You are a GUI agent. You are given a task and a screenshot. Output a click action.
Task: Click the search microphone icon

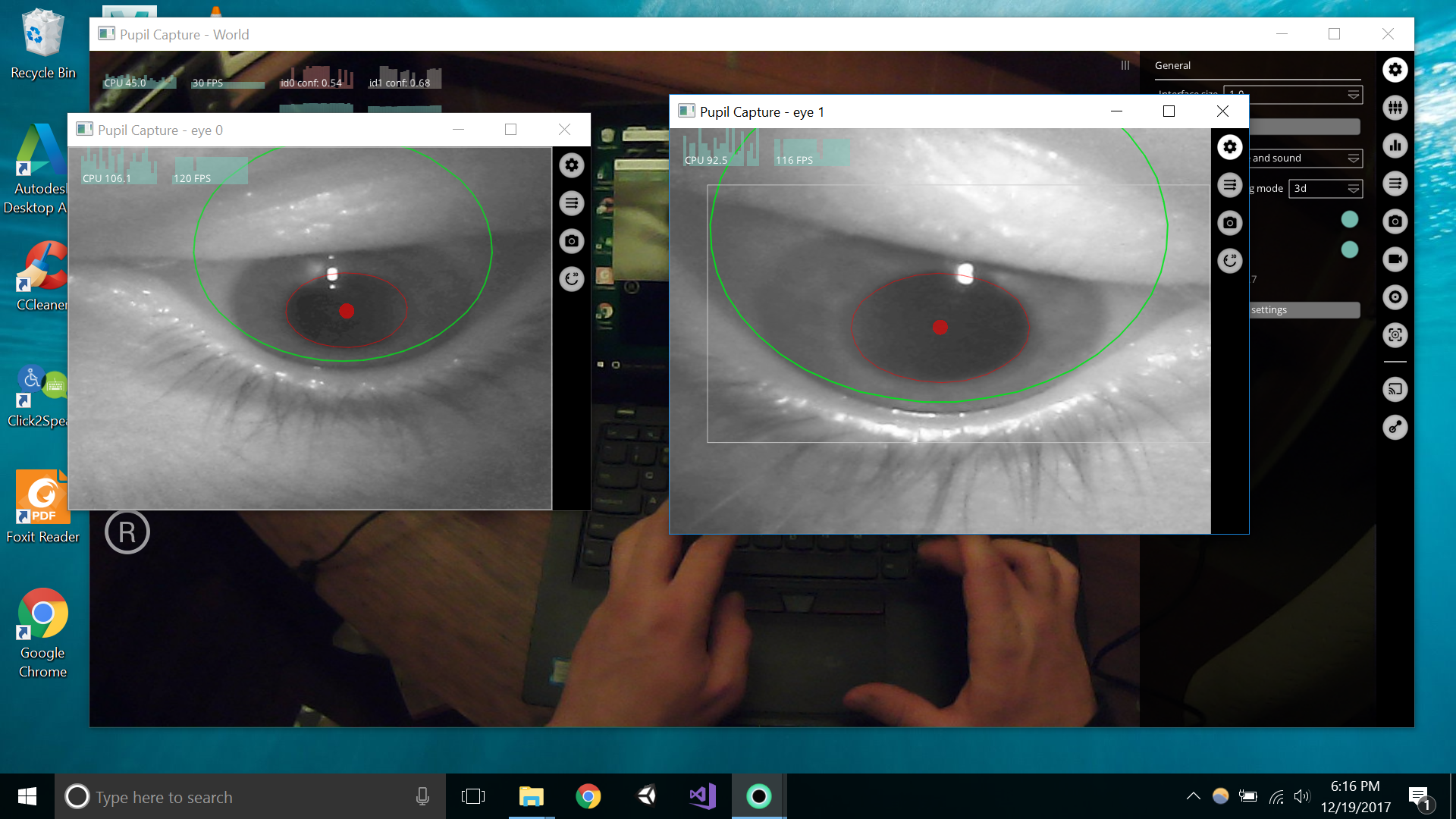(x=422, y=796)
